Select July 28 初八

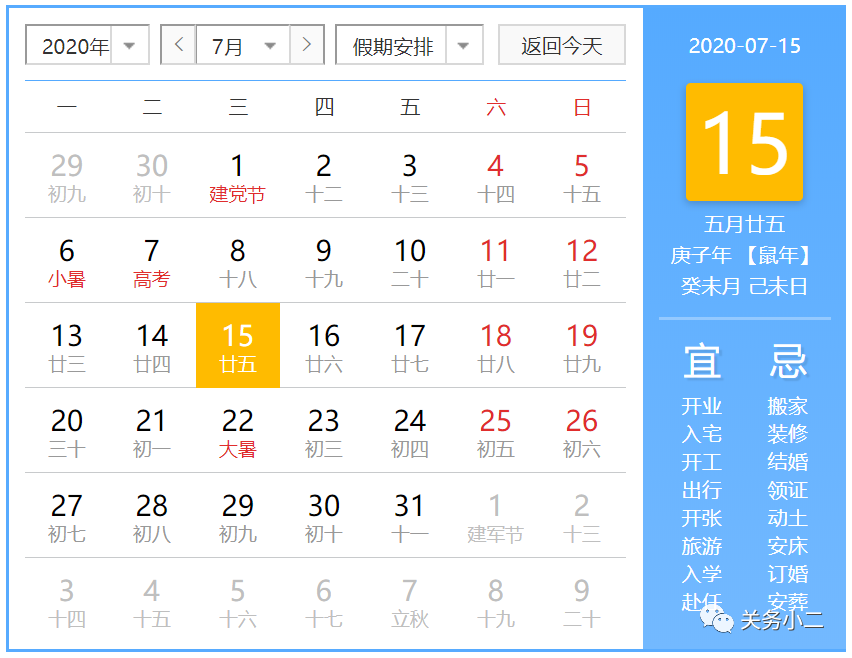[152, 516]
